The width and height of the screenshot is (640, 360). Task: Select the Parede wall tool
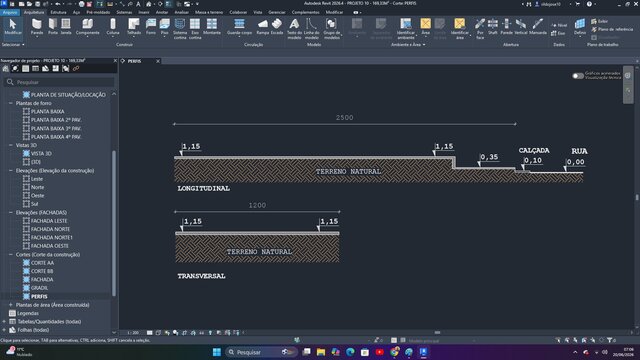[x=37, y=27]
